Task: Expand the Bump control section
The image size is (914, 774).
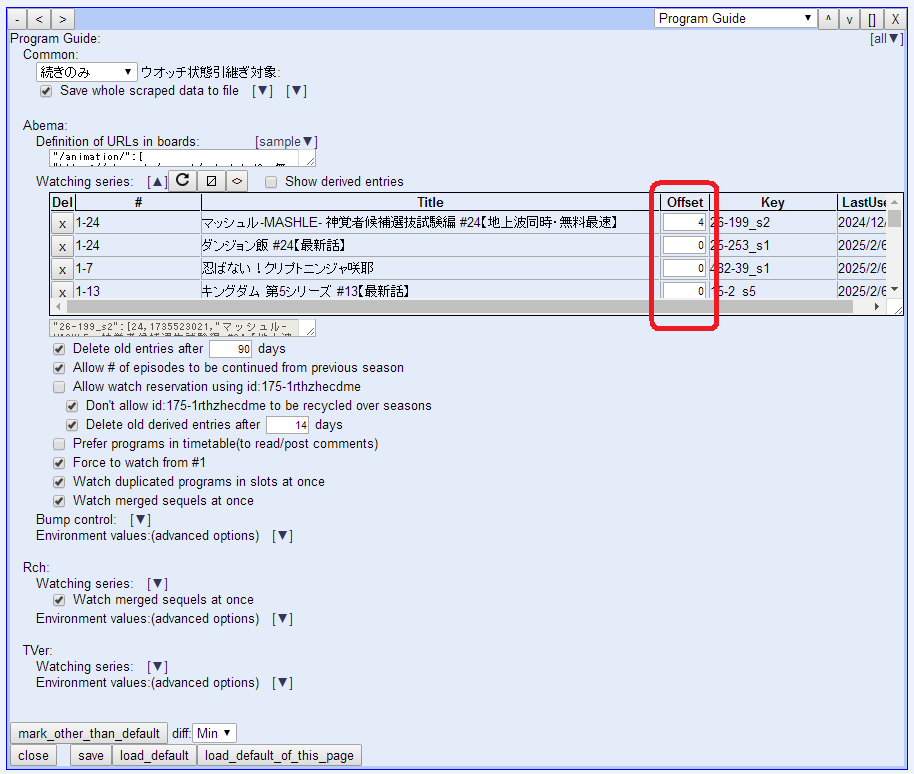Action: pyautogui.click(x=140, y=519)
